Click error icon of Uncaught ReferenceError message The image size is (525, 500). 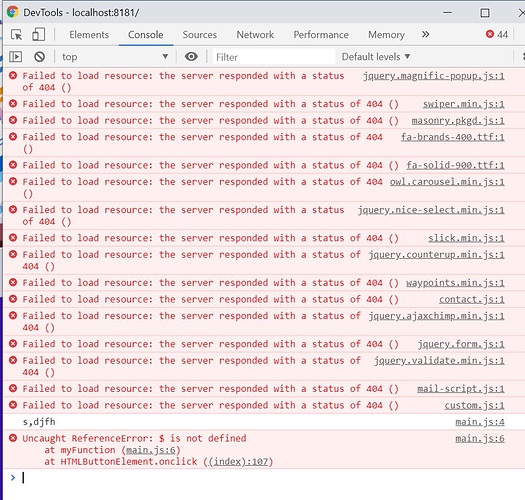(x=13, y=438)
